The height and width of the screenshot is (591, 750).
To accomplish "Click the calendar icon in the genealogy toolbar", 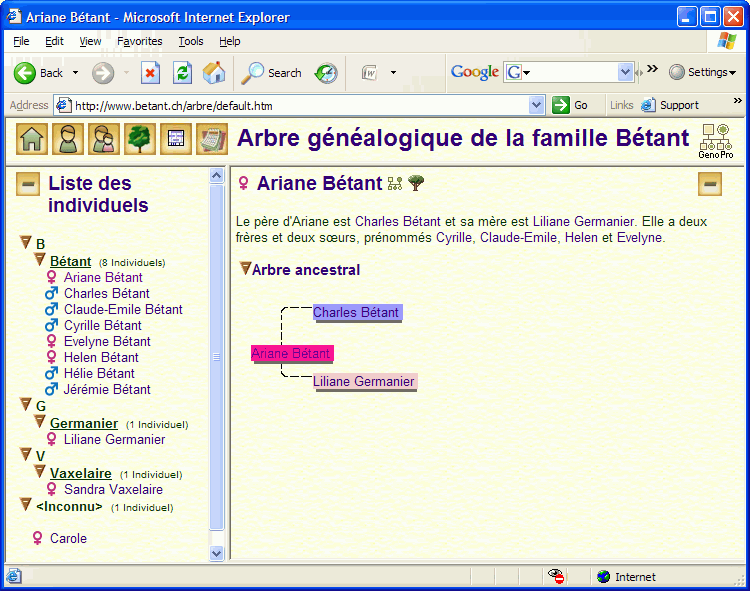I will 211,139.
